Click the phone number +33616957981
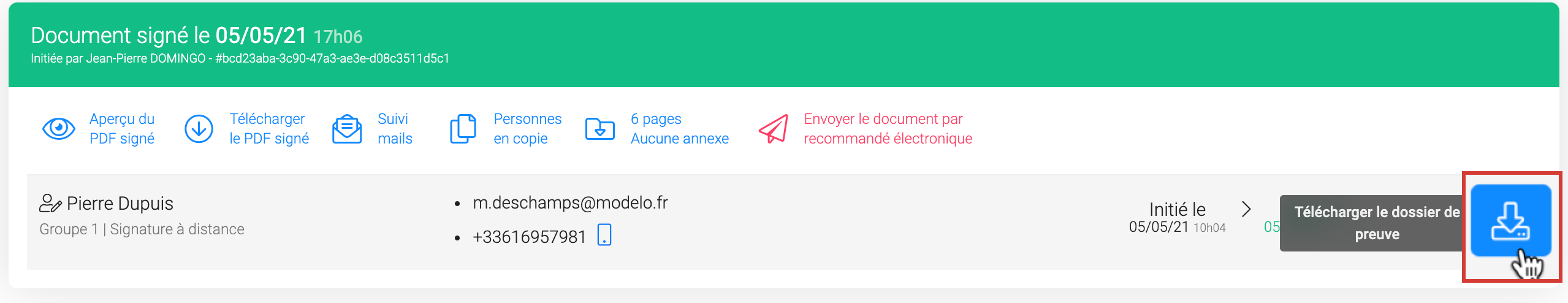The image size is (1568, 303). (x=529, y=237)
